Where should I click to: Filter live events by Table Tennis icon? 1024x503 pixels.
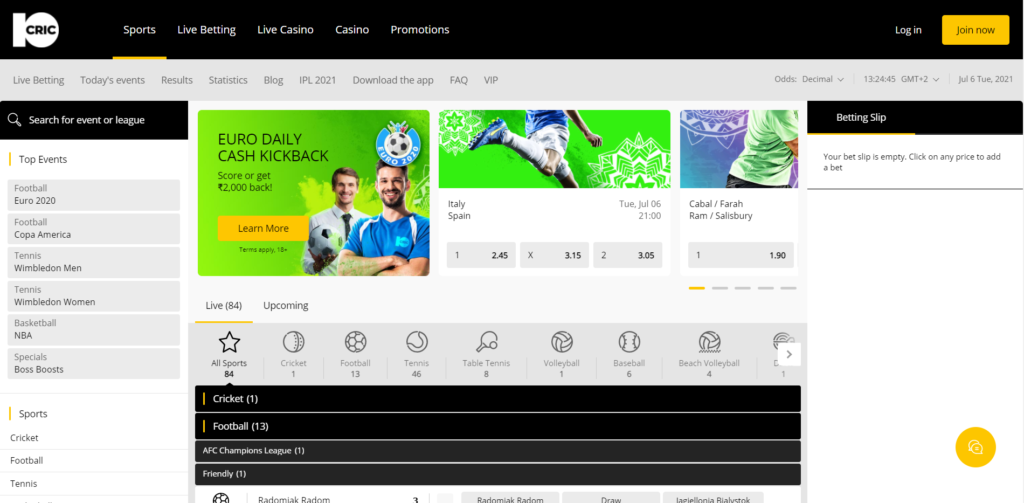tap(486, 342)
